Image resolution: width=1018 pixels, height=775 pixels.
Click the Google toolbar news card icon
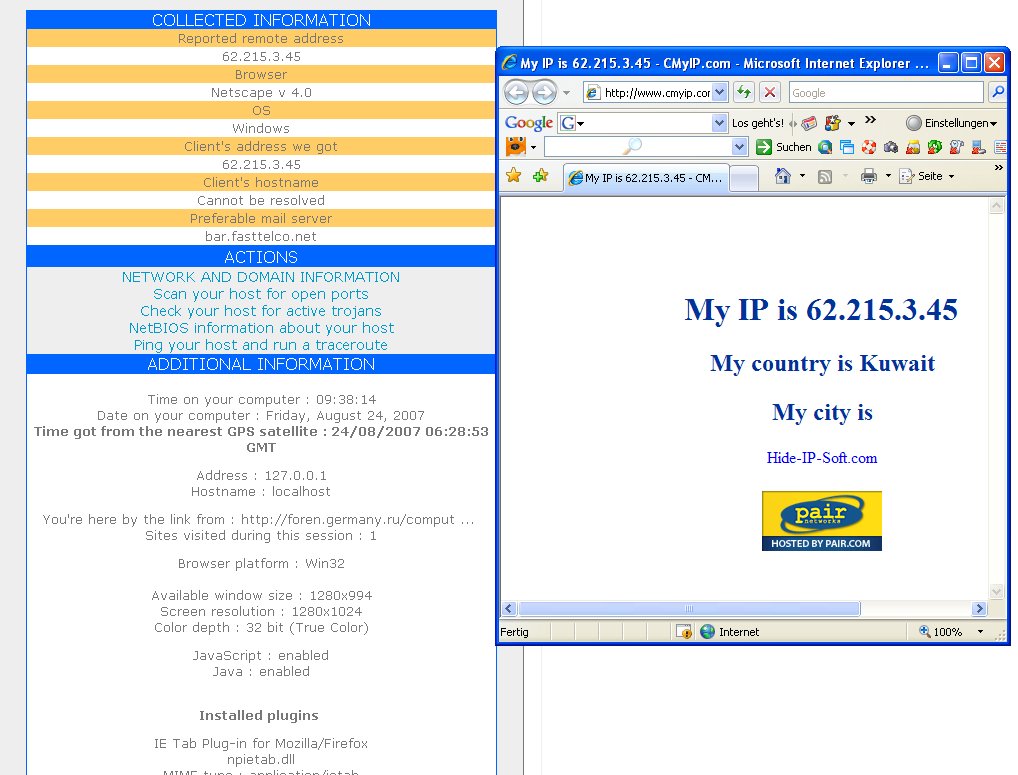tap(809, 123)
